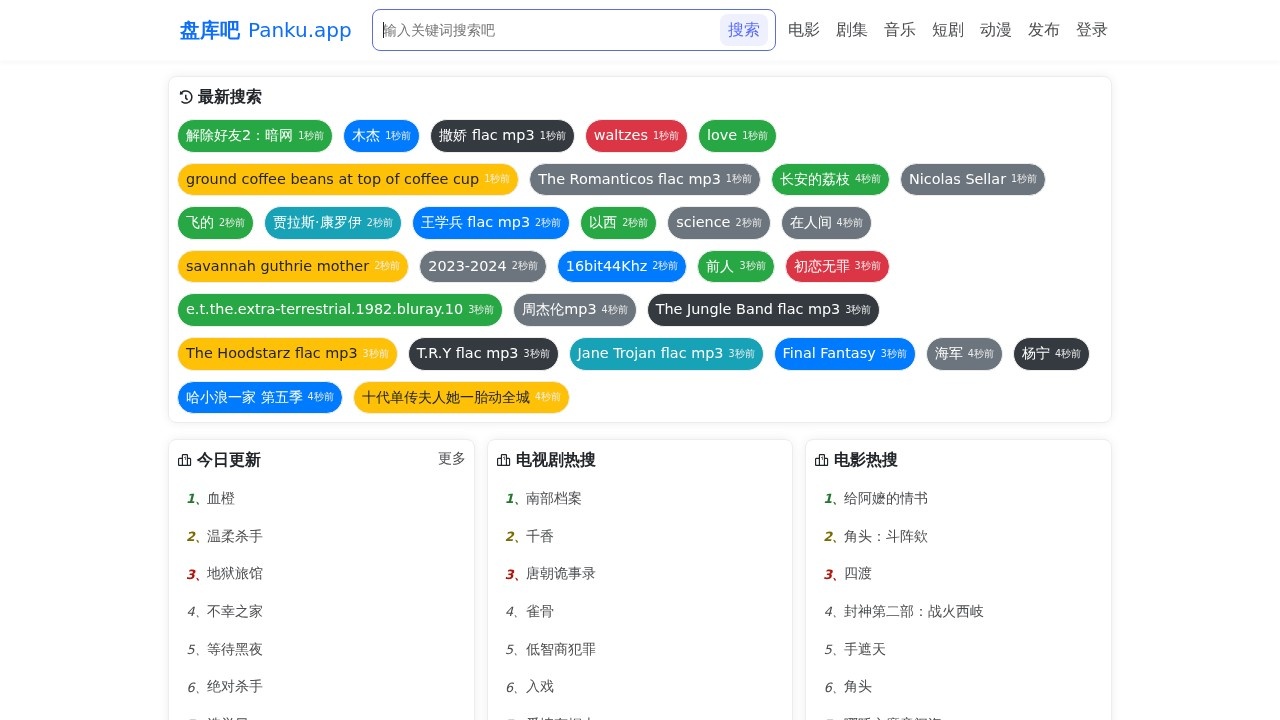Open 千香 in TV hot searches
The width and height of the screenshot is (1280, 720).
[x=540, y=536]
